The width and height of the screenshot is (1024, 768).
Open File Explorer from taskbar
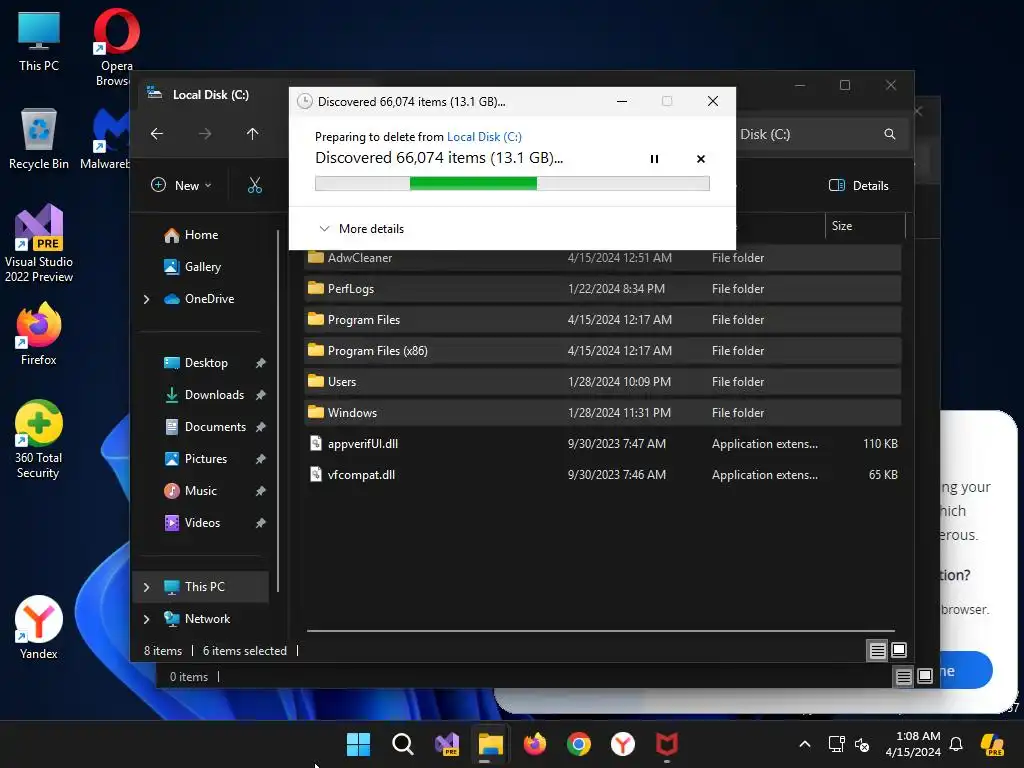(490, 744)
